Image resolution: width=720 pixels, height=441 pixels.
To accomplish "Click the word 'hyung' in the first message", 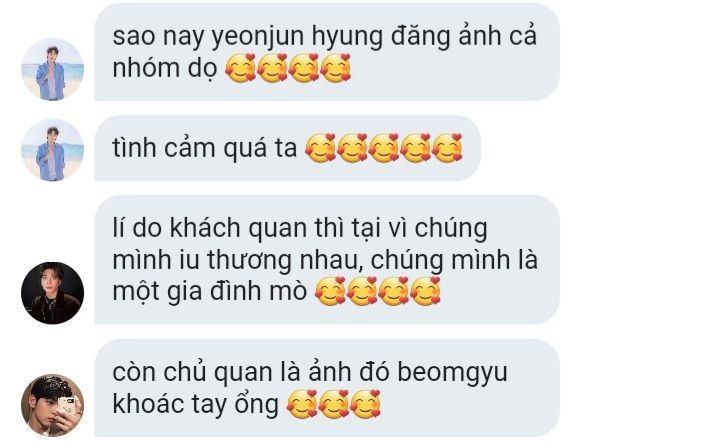I will tap(347, 37).
